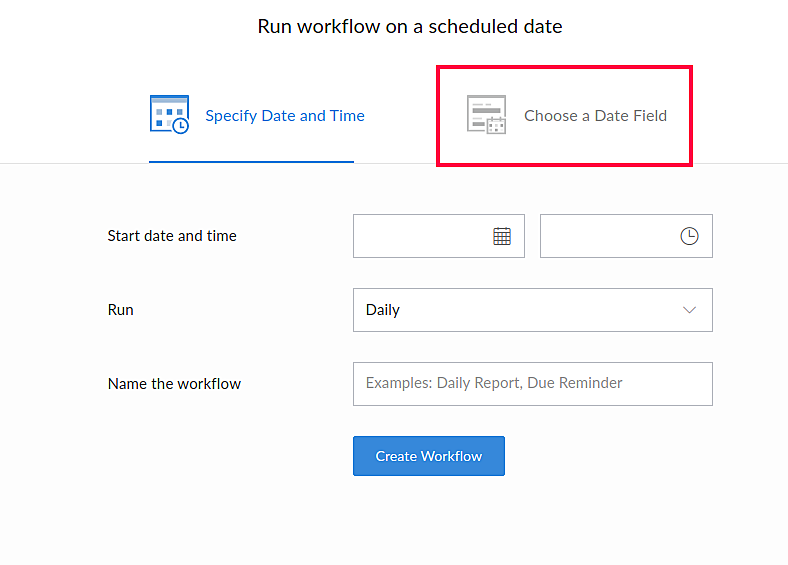This screenshot has width=788, height=565.
Task: Click the selected Daily value text
Action: (383, 310)
